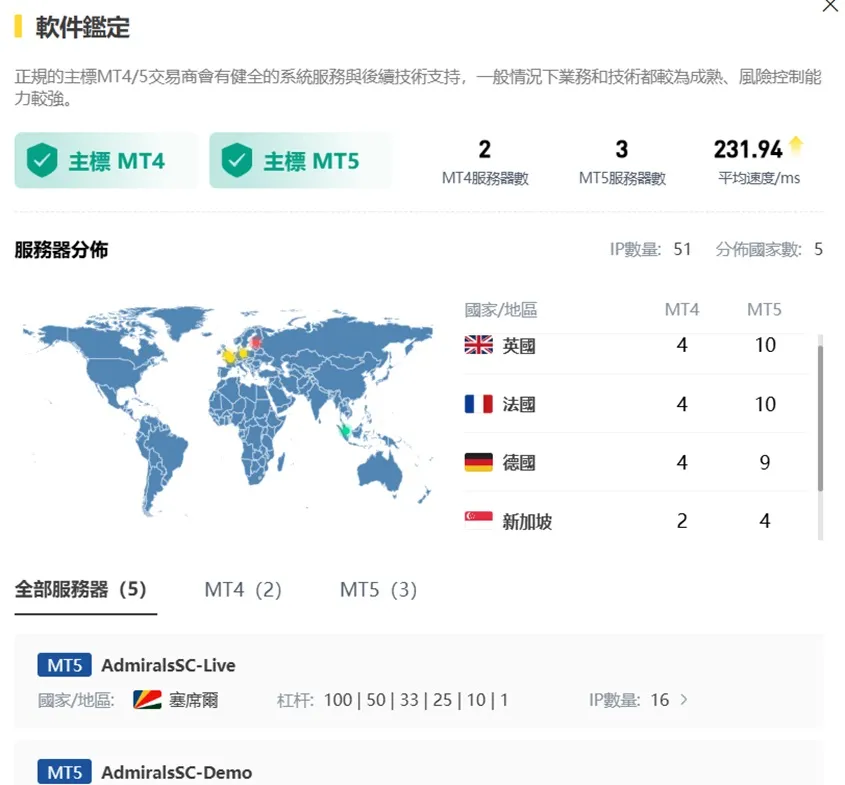This screenshot has width=845, height=785.
Task: Click 新加坡's MT4 count of 2
Action: [x=682, y=520]
